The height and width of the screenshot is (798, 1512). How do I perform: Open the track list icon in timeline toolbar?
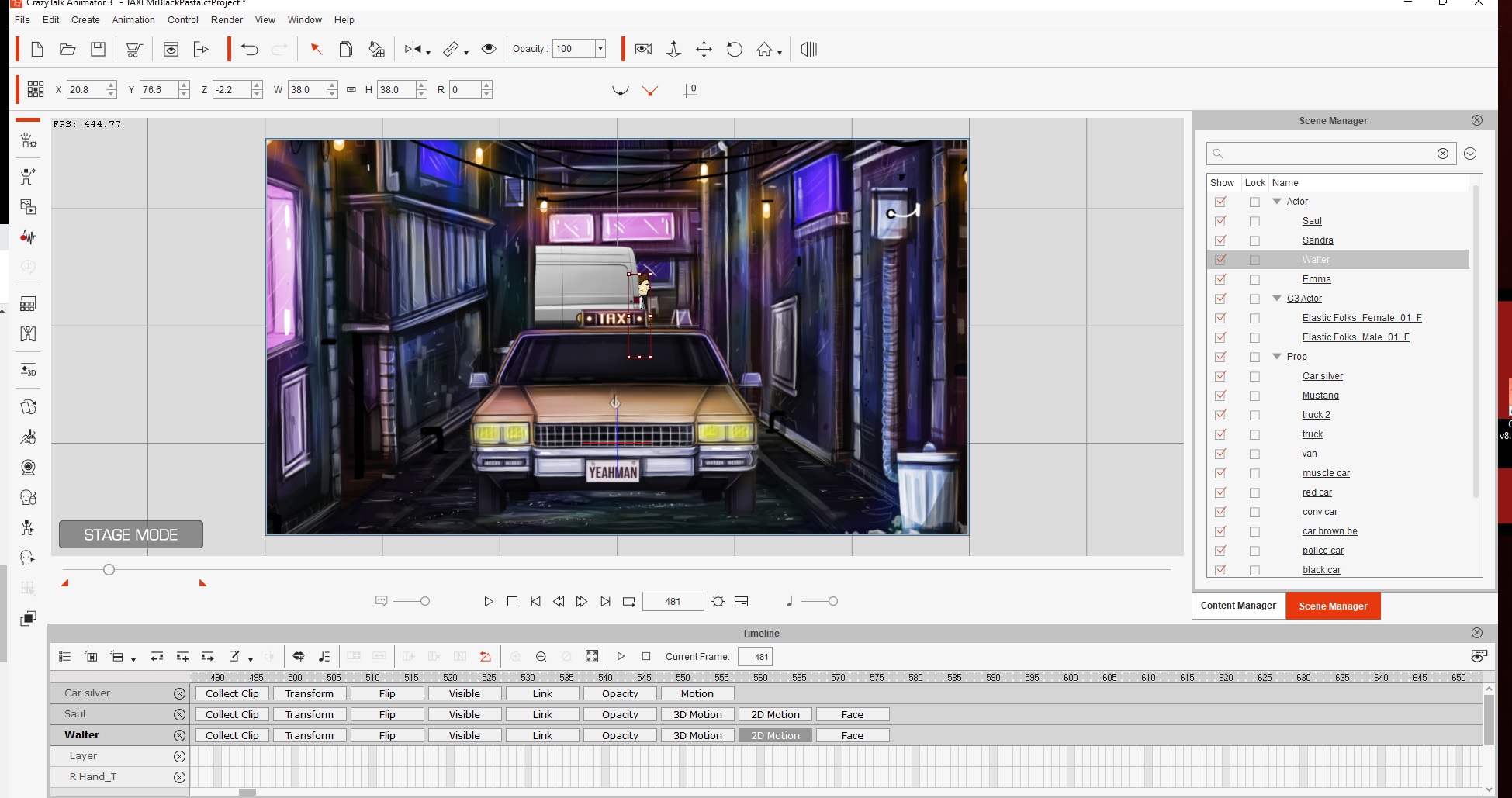coord(65,656)
